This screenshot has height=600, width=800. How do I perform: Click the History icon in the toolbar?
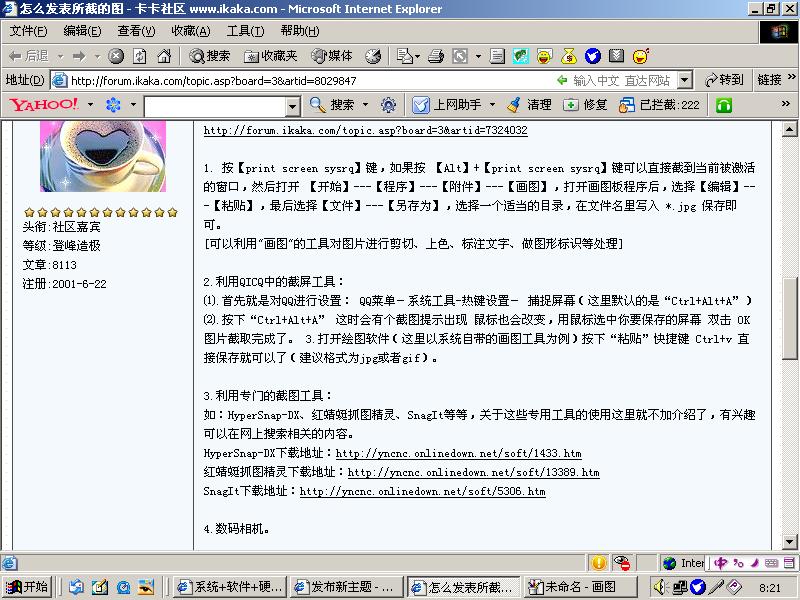pos(373,56)
